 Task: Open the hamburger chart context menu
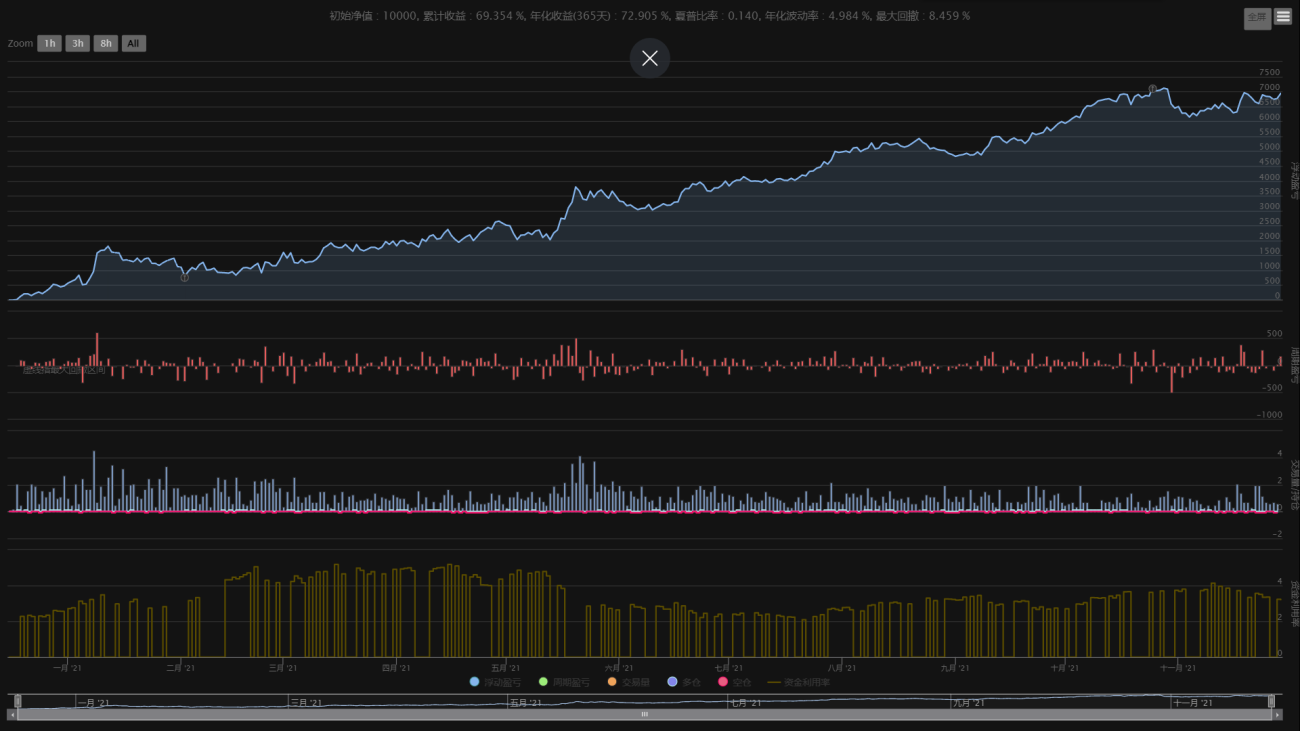[x=1283, y=17]
